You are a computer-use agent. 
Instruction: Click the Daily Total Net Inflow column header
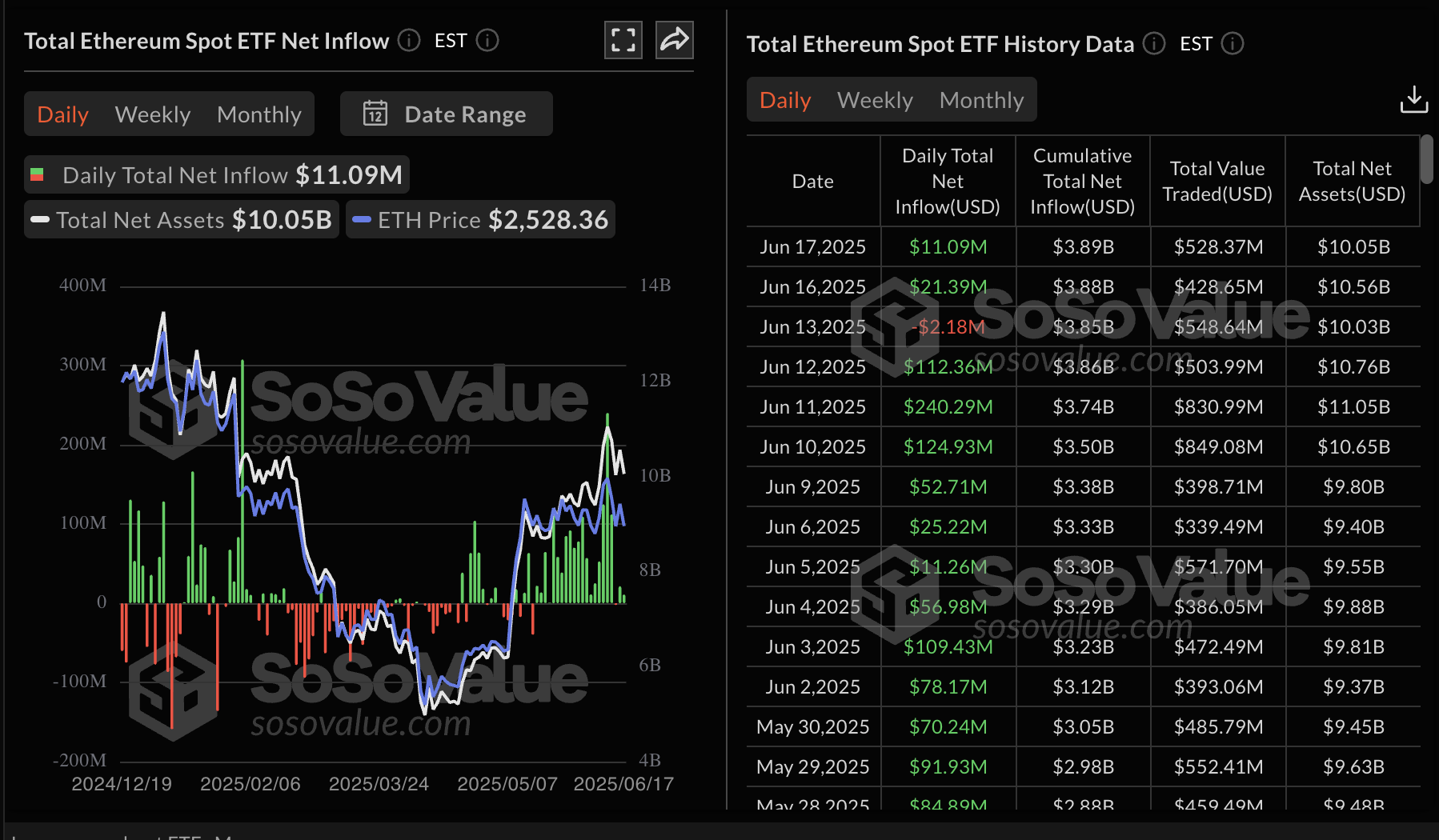point(948,181)
